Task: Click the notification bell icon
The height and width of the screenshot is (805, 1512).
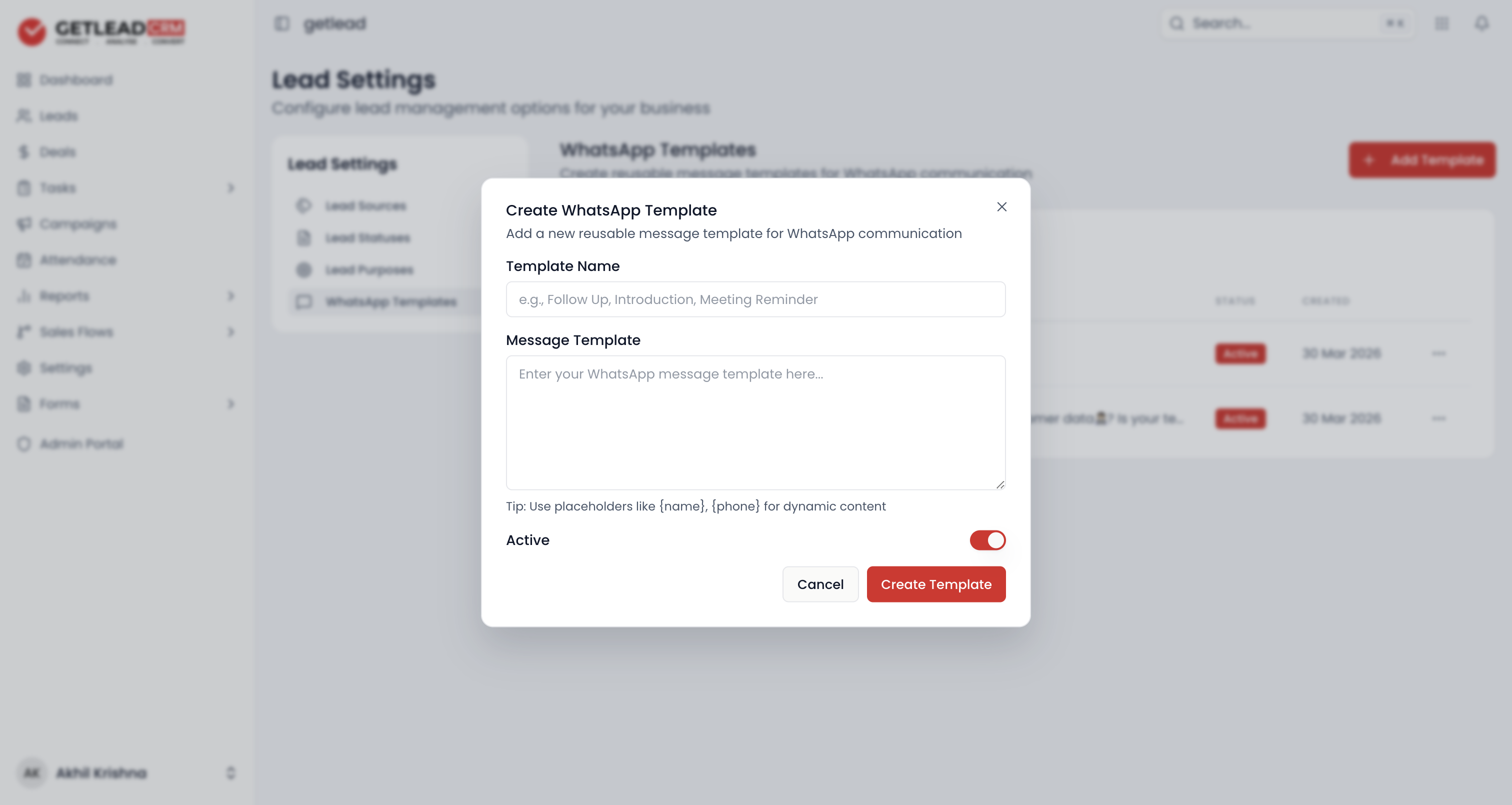Action: [x=1481, y=23]
